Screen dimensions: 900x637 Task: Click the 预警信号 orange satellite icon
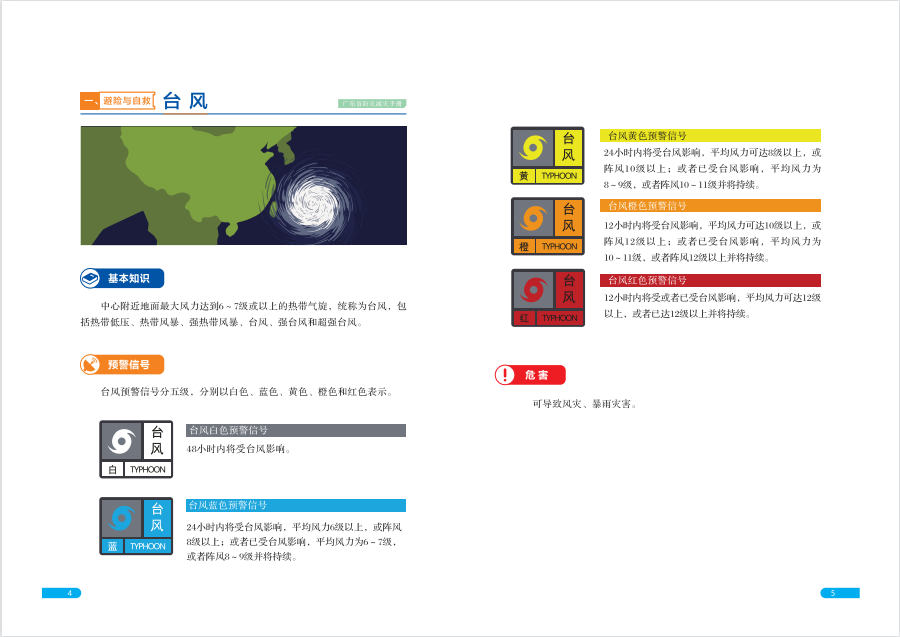tap(91, 365)
